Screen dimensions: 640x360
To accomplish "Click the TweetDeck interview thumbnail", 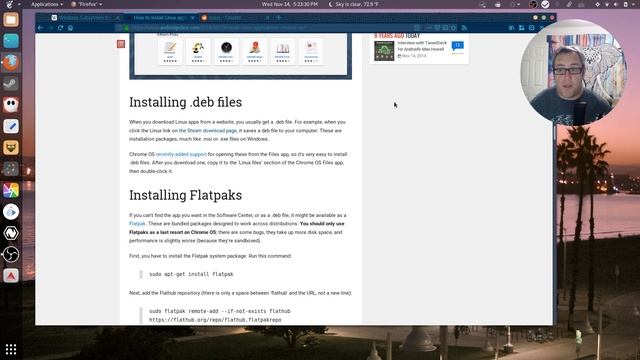I will (384, 51).
